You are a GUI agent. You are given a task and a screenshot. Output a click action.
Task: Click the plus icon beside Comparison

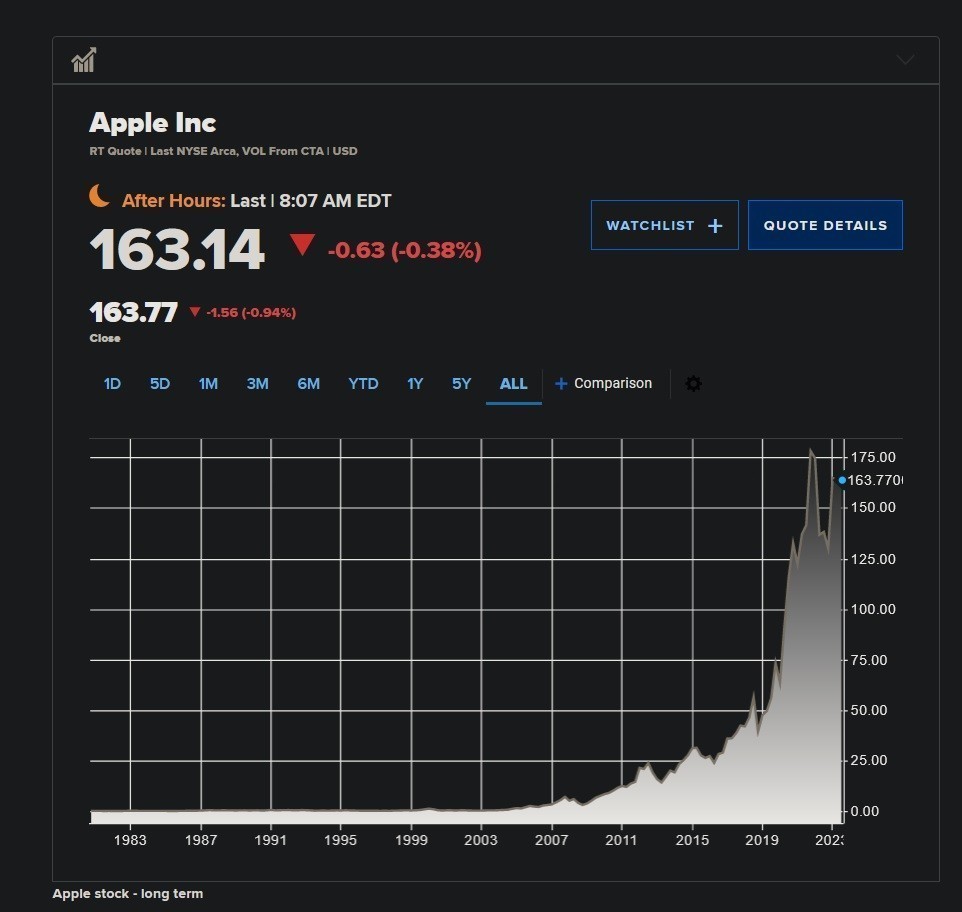tap(561, 384)
